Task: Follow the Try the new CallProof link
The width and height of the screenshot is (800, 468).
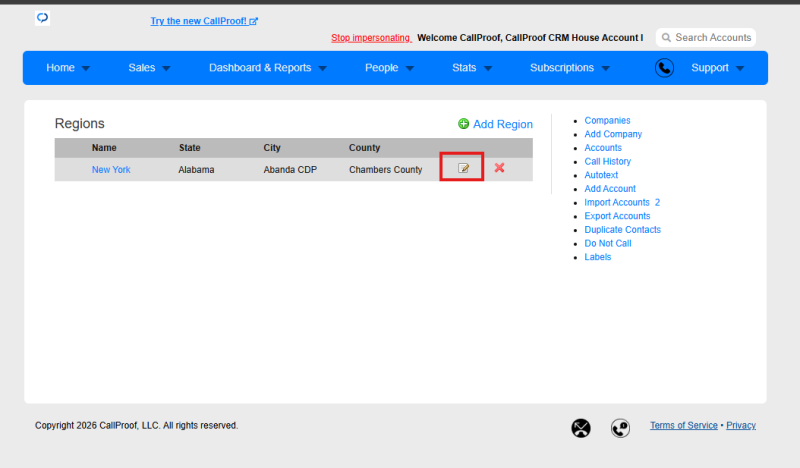Action: tap(204, 21)
